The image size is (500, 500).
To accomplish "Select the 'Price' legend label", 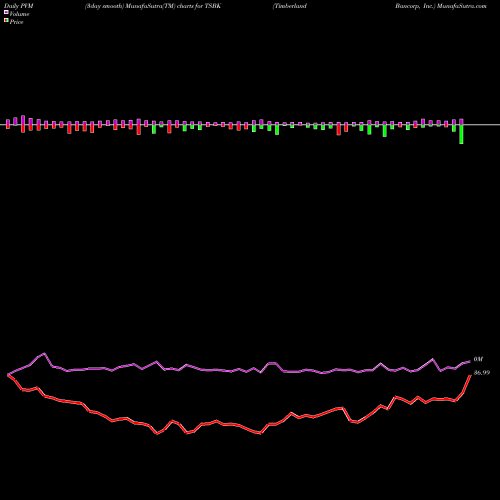I will 16,22.
